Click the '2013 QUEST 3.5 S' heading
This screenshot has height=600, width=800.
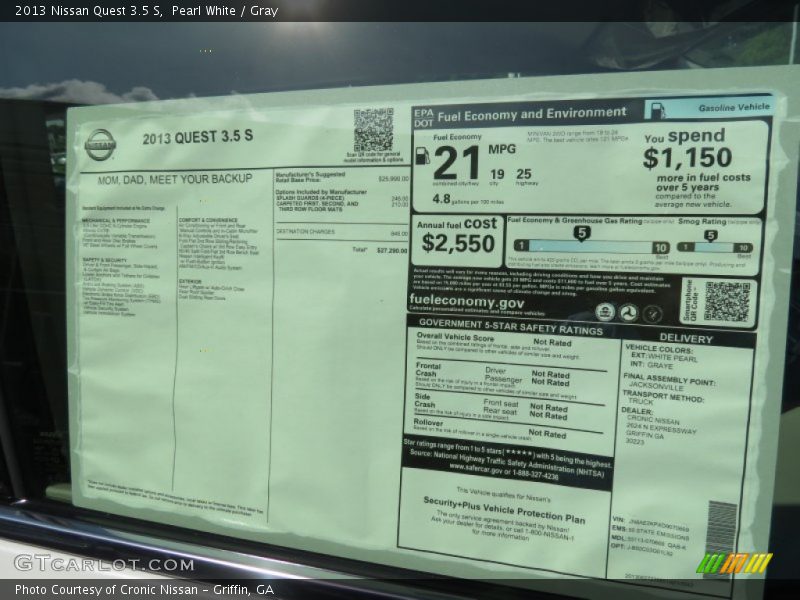click(197, 137)
